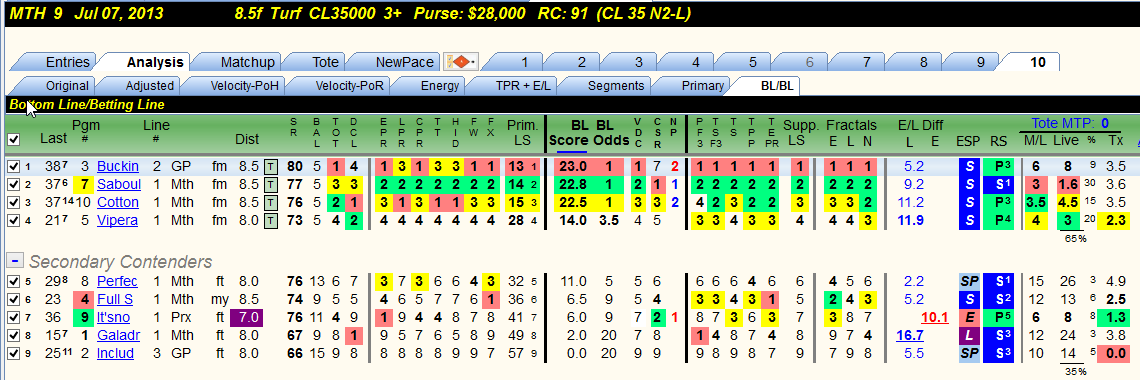Click the purple ESP L badge for Galadr
Screen dimensions: 1140x380
969,335
